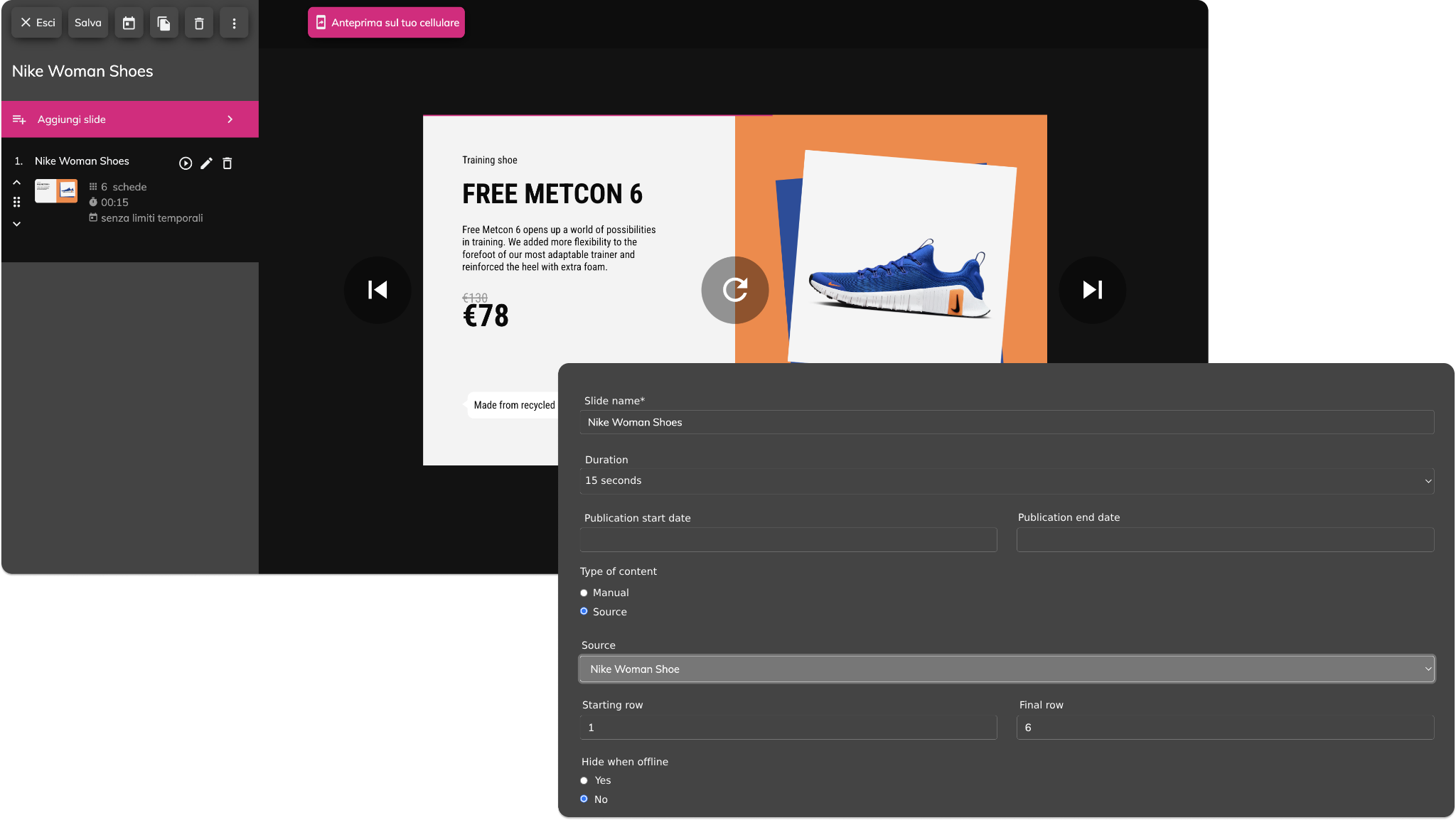
Task: Select Yes for Hide when offline
Action: click(584, 780)
